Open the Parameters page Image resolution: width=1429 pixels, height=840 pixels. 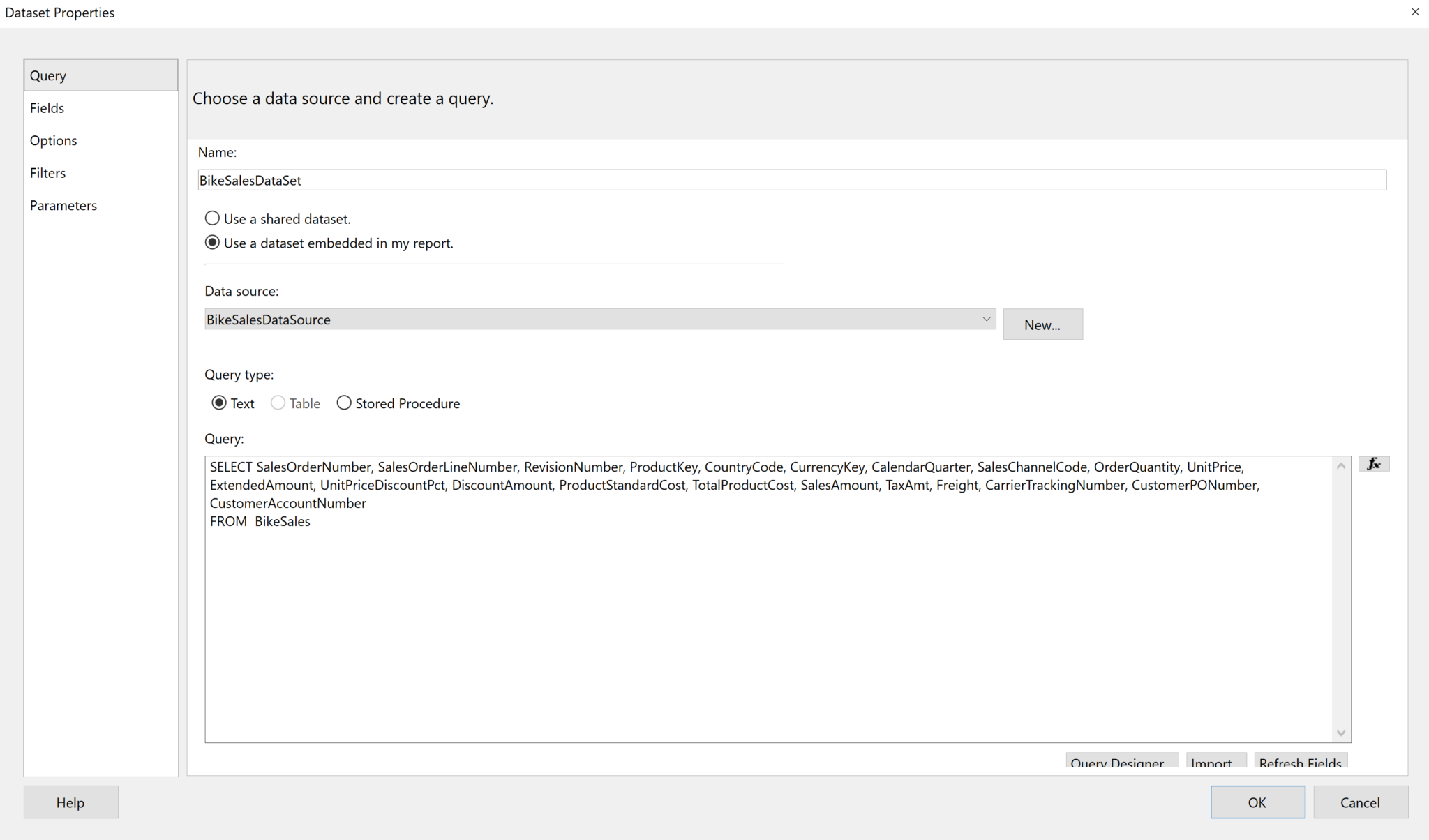pyautogui.click(x=63, y=205)
